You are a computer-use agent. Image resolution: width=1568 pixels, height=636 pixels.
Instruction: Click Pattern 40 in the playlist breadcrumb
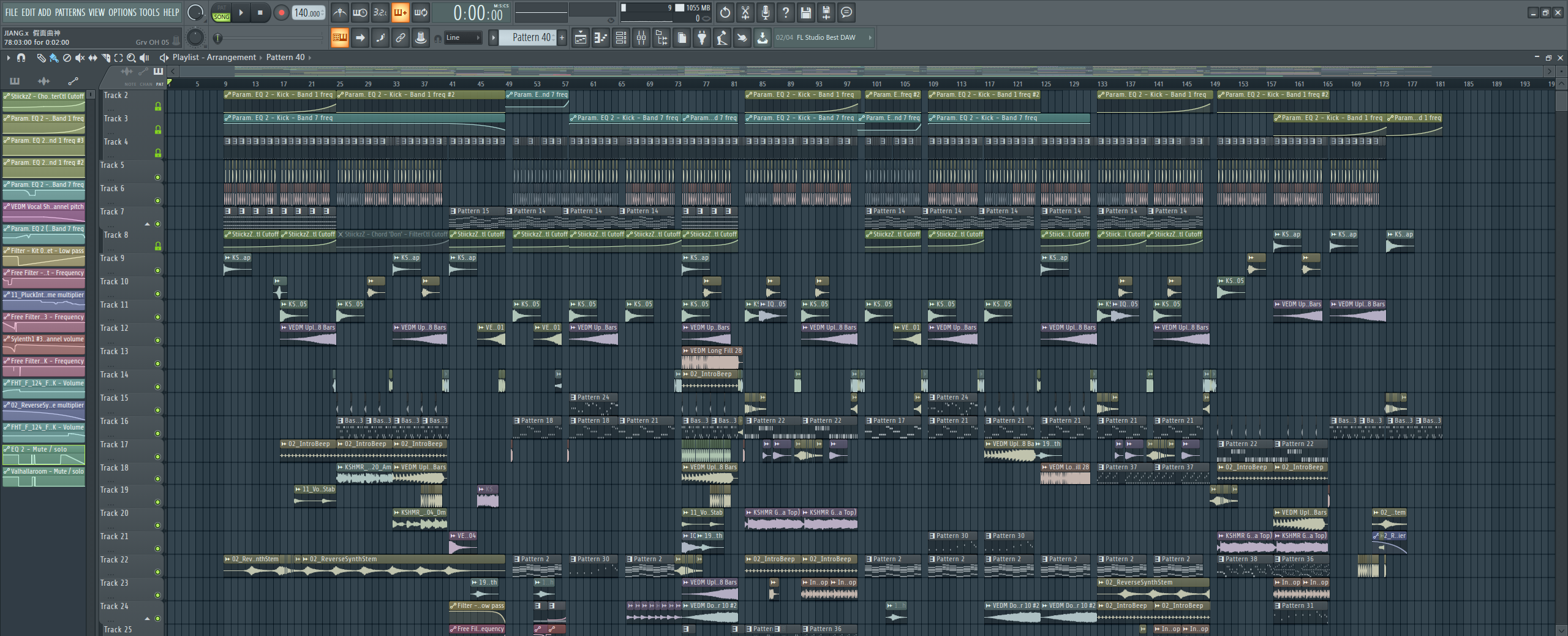click(x=285, y=58)
